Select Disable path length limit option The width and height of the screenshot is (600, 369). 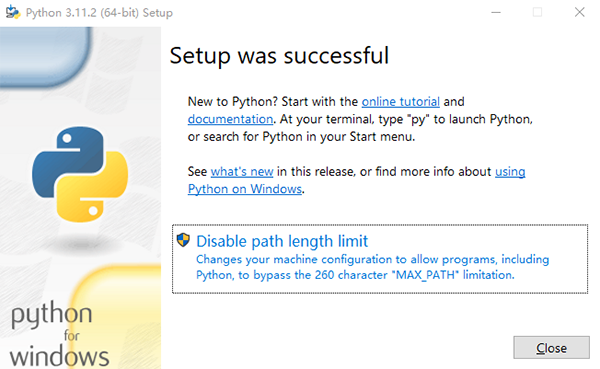tap(380, 259)
